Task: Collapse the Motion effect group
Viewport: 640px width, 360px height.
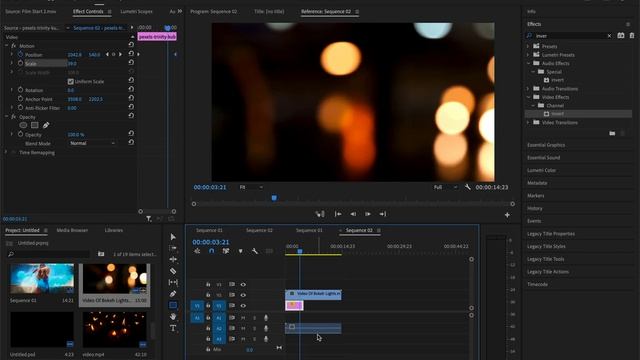Action: click(x=7, y=46)
